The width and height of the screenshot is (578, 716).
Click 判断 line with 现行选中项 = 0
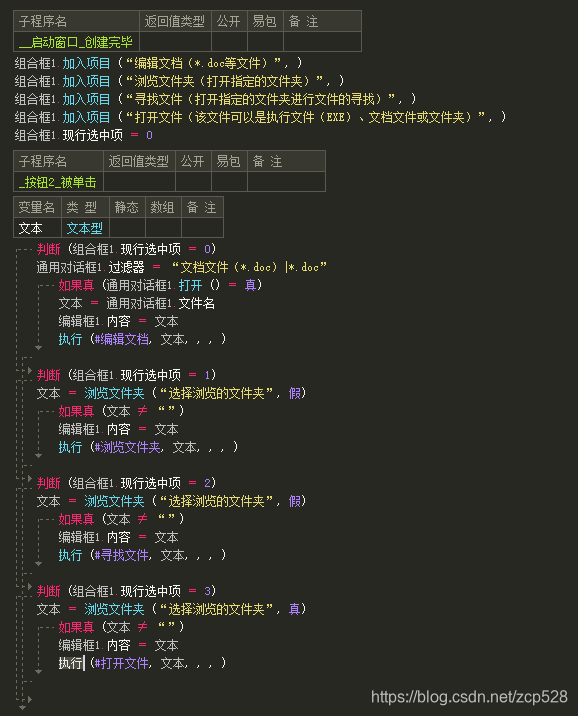coord(126,249)
